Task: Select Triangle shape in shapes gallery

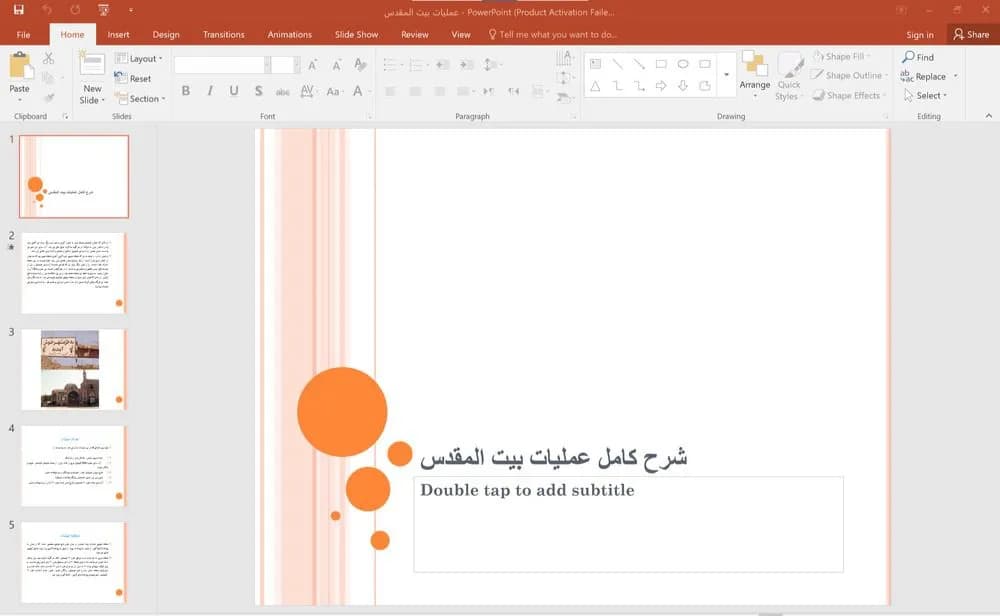Action: pos(595,85)
